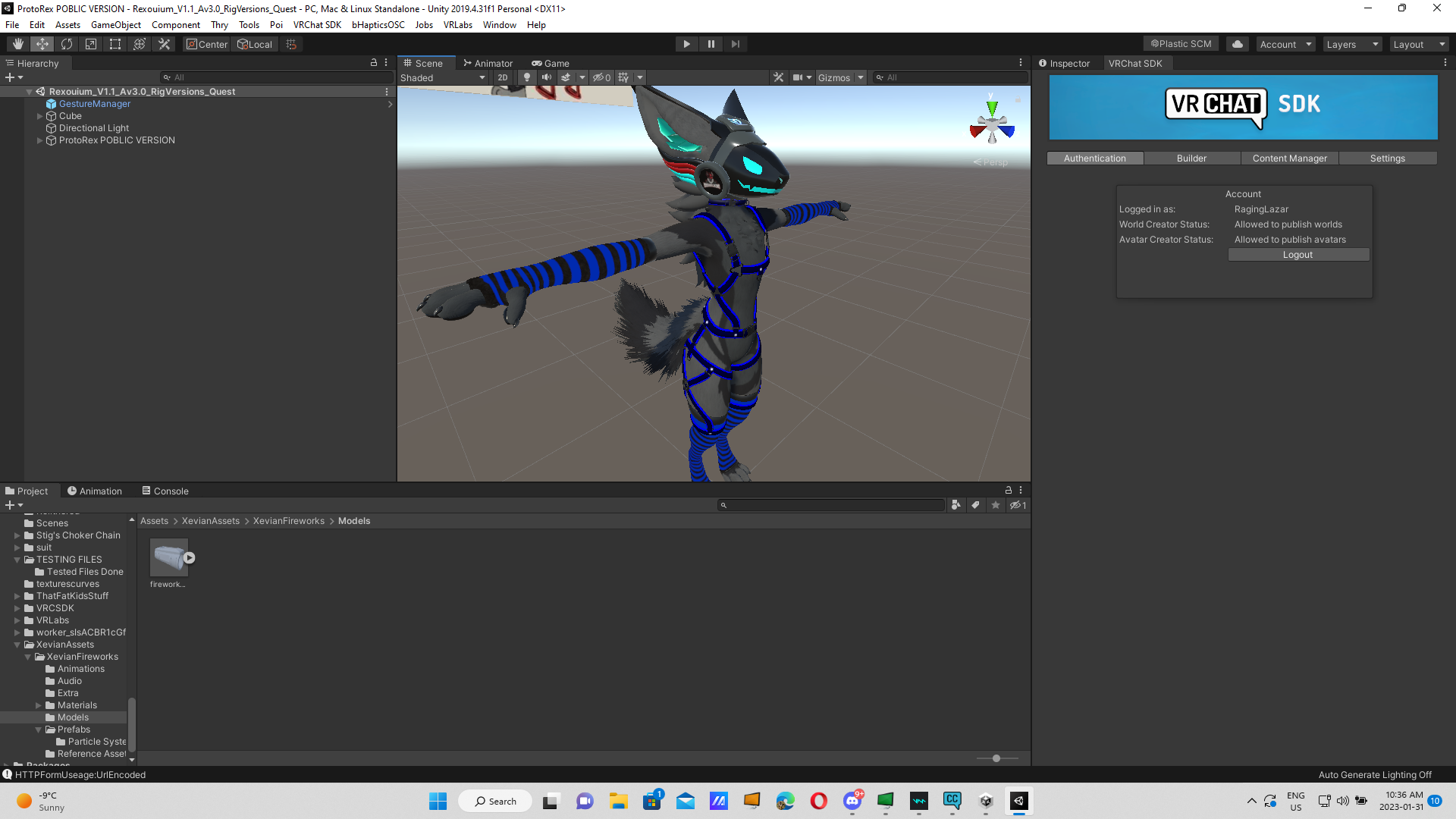Open the VRChat SDK menu

317,24
